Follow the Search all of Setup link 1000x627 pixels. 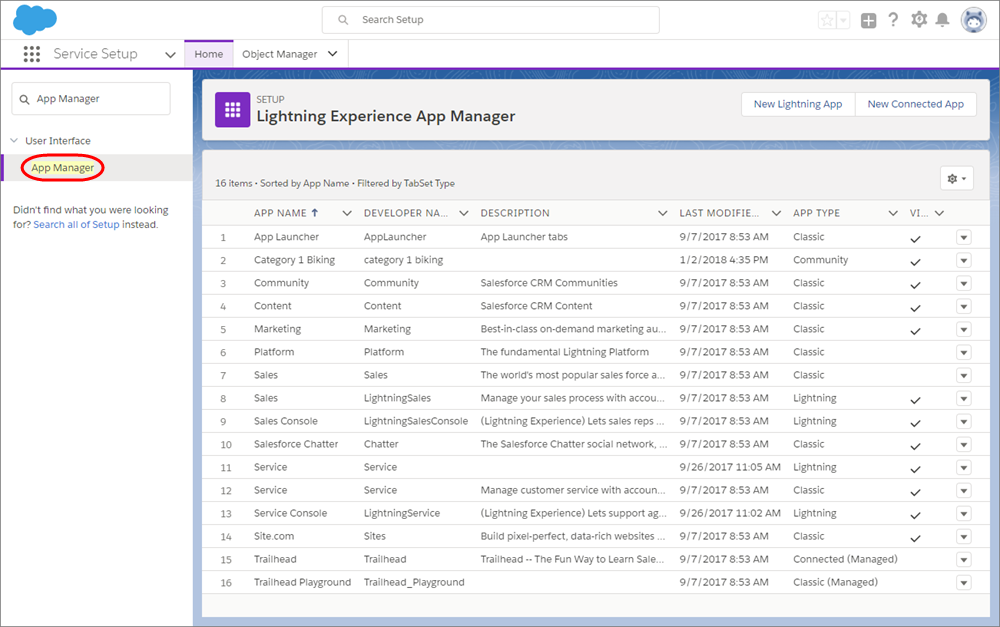[77, 225]
